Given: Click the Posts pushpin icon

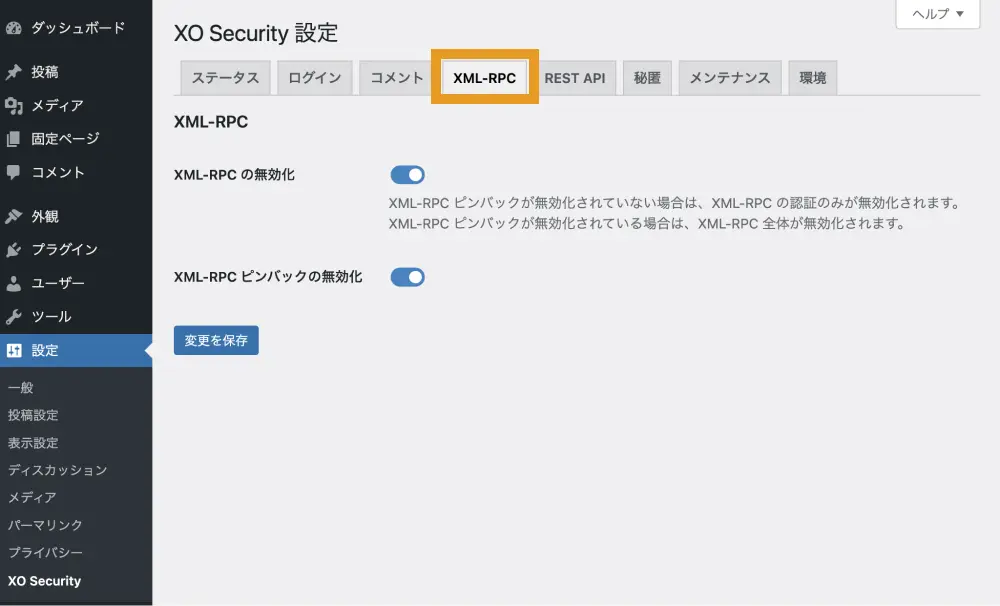Looking at the screenshot, I should tap(14, 72).
